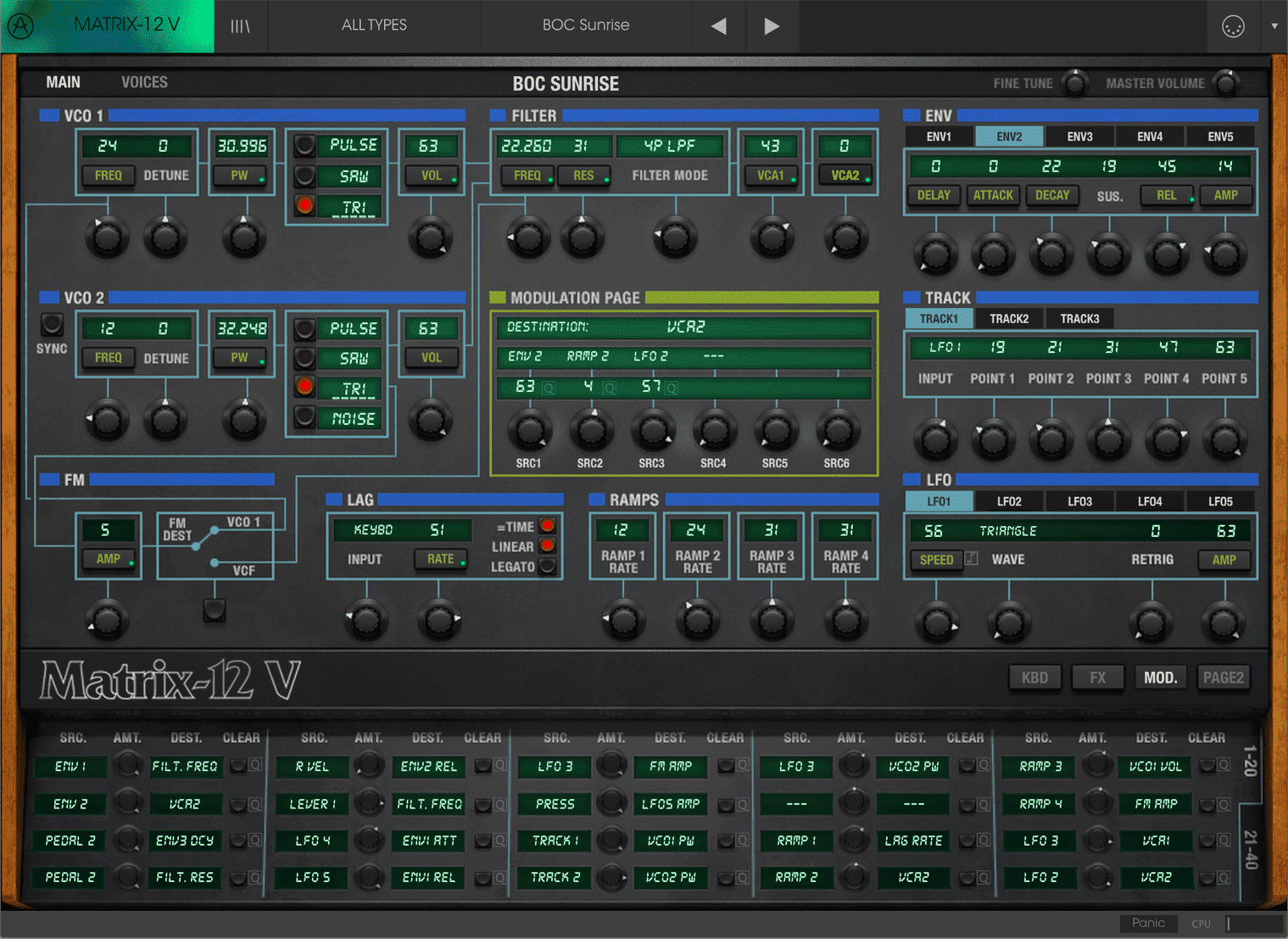Adjust the MASTER VOLUME knob
The image size is (1288, 939).
pyautogui.click(x=1226, y=83)
